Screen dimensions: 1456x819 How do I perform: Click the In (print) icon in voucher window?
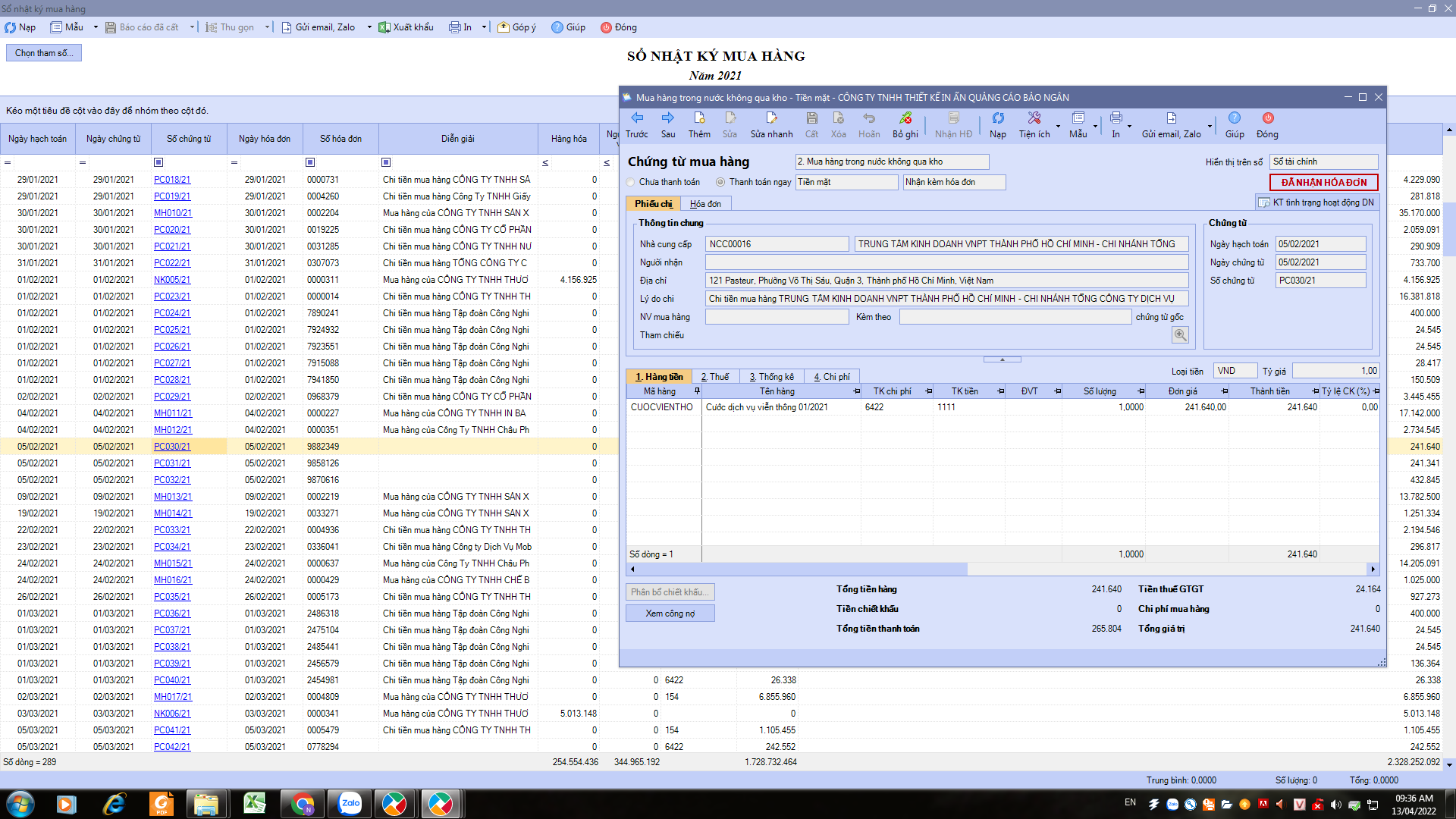click(x=1116, y=118)
